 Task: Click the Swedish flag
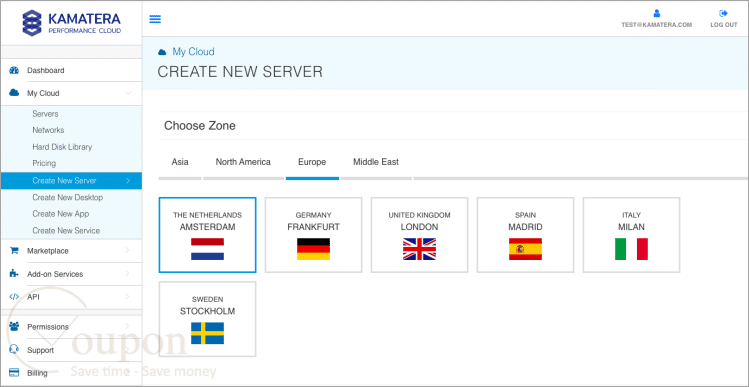(x=207, y=333)
